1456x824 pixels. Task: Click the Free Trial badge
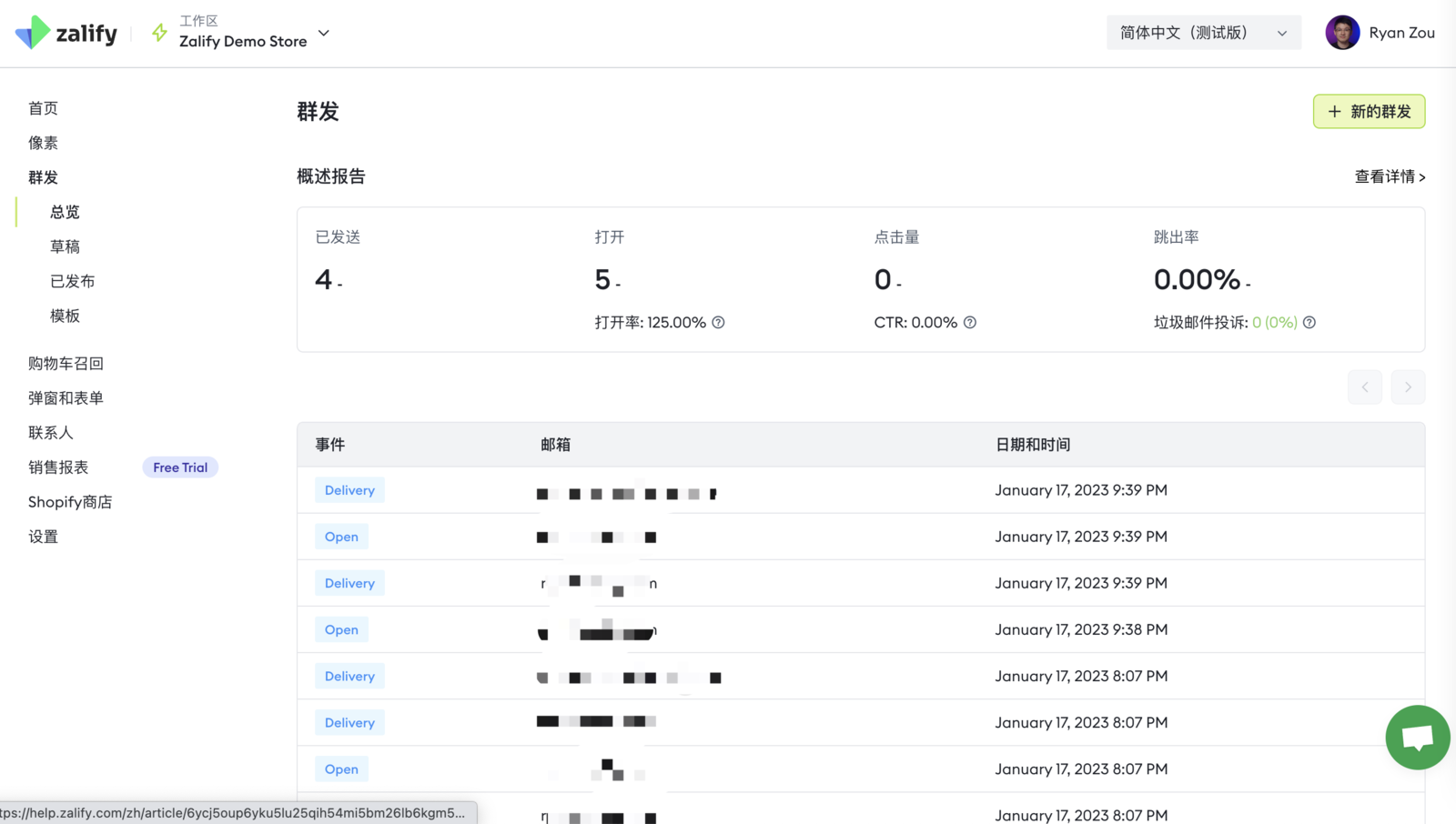coord(180,467)
